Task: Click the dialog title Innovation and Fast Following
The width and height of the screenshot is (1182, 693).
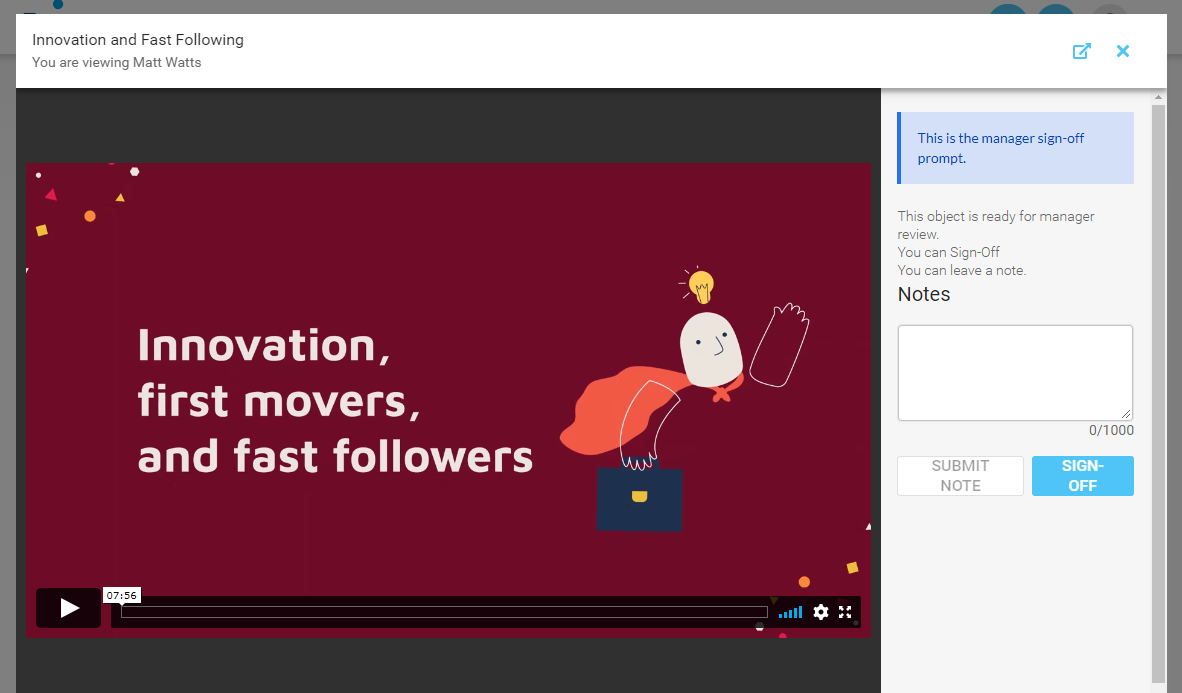Action: pos(138,40)
